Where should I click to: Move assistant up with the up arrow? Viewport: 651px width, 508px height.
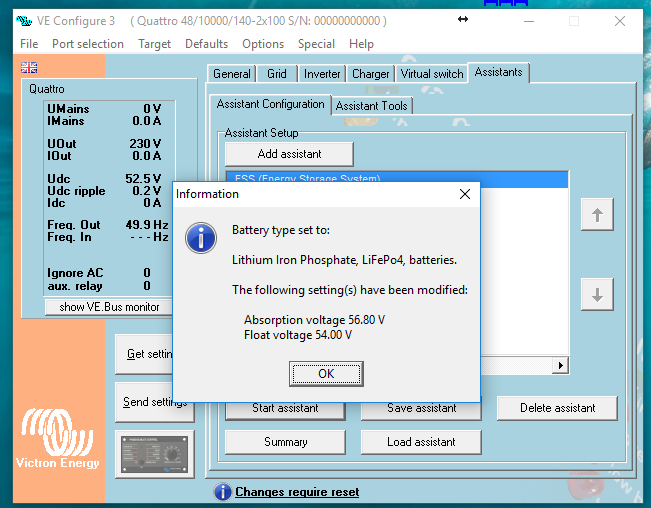pos(597,215)
